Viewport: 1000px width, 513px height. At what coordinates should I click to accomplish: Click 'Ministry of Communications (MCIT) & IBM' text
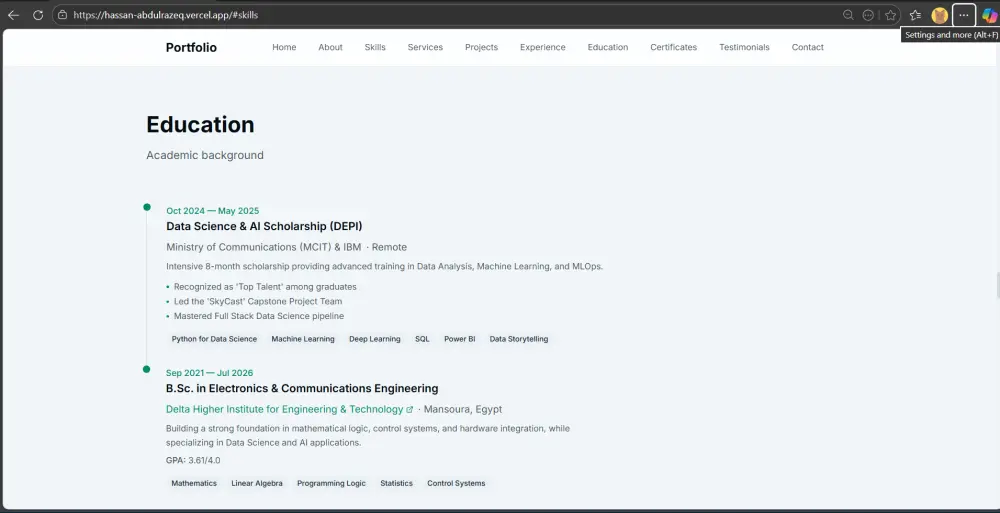click(x=263, y=247)
